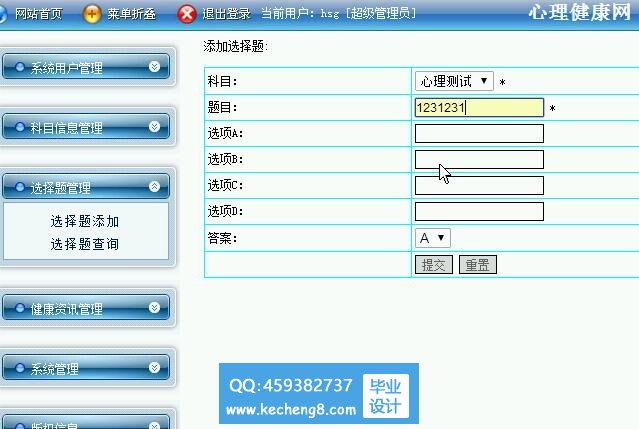Open the 科目 dropdown showing 心理测试
Image resolution: width=639 pixels, height=429 pixels.
[x=454, y=81]
